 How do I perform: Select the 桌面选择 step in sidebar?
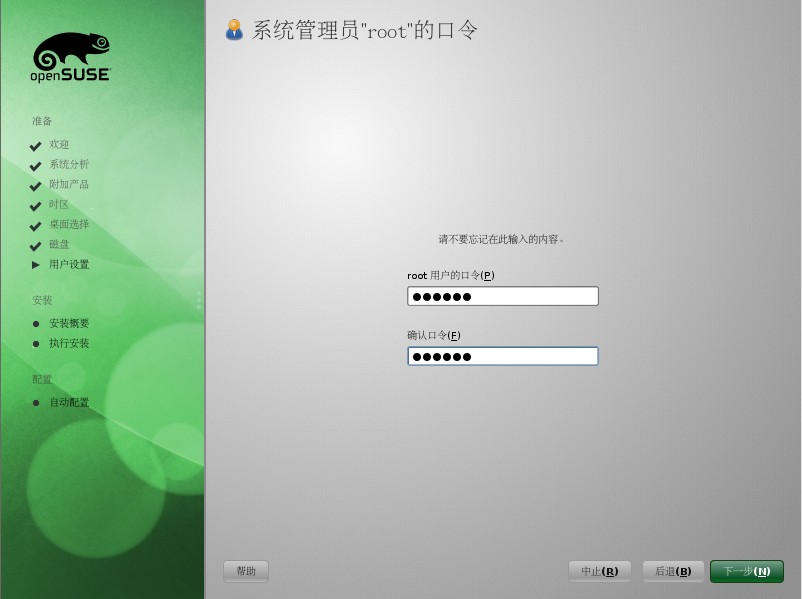(x=69, y=224)
